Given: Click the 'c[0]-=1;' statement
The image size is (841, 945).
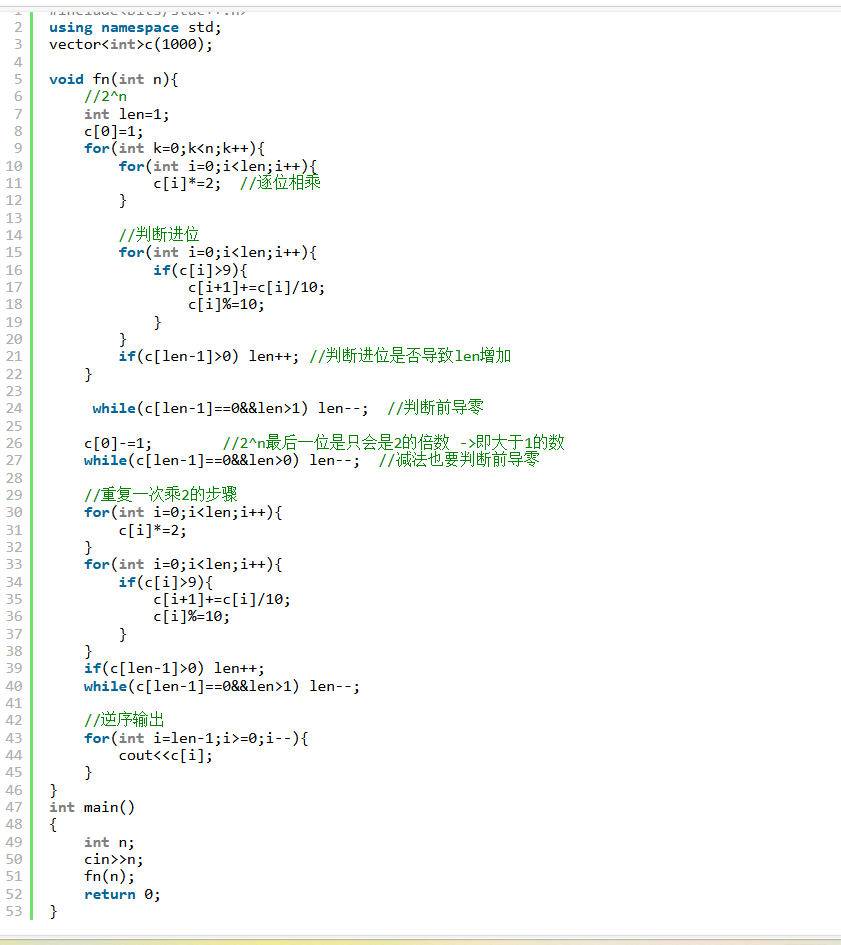Looking at the screenshot, I should click(118, 443).
